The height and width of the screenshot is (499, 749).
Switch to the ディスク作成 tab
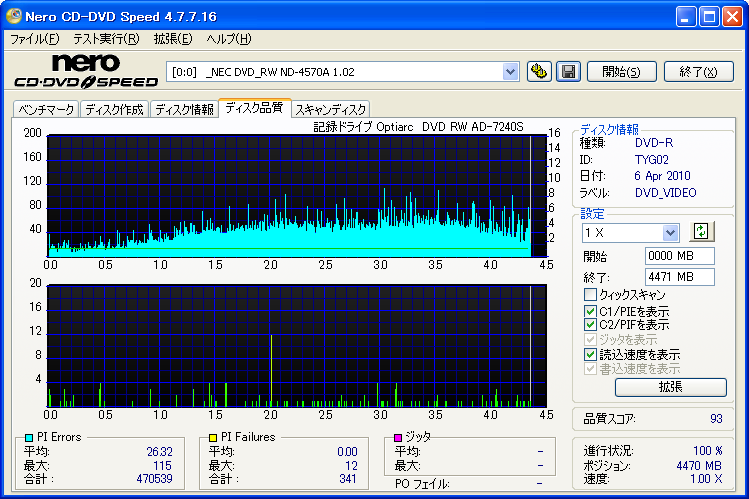click(114, 109)
